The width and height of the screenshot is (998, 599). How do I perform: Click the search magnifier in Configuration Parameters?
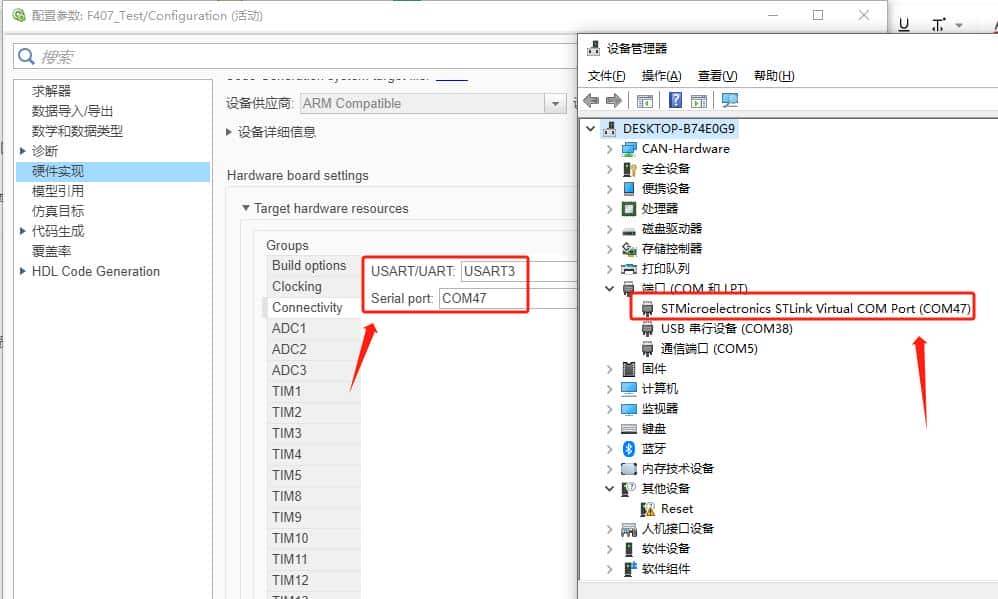tap(27, 55)
